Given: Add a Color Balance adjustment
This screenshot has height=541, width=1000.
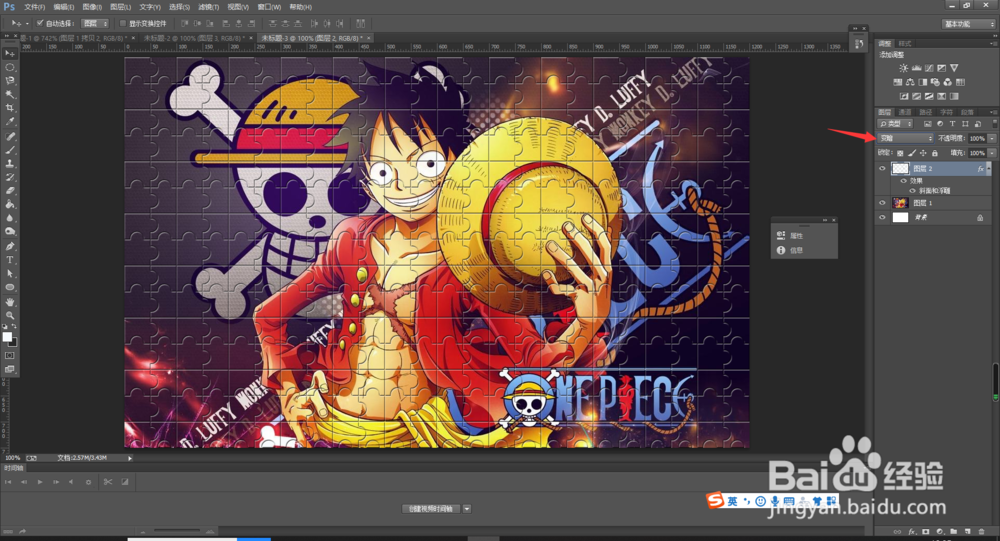Looking at the screenshot, I should tap(910, 82).
